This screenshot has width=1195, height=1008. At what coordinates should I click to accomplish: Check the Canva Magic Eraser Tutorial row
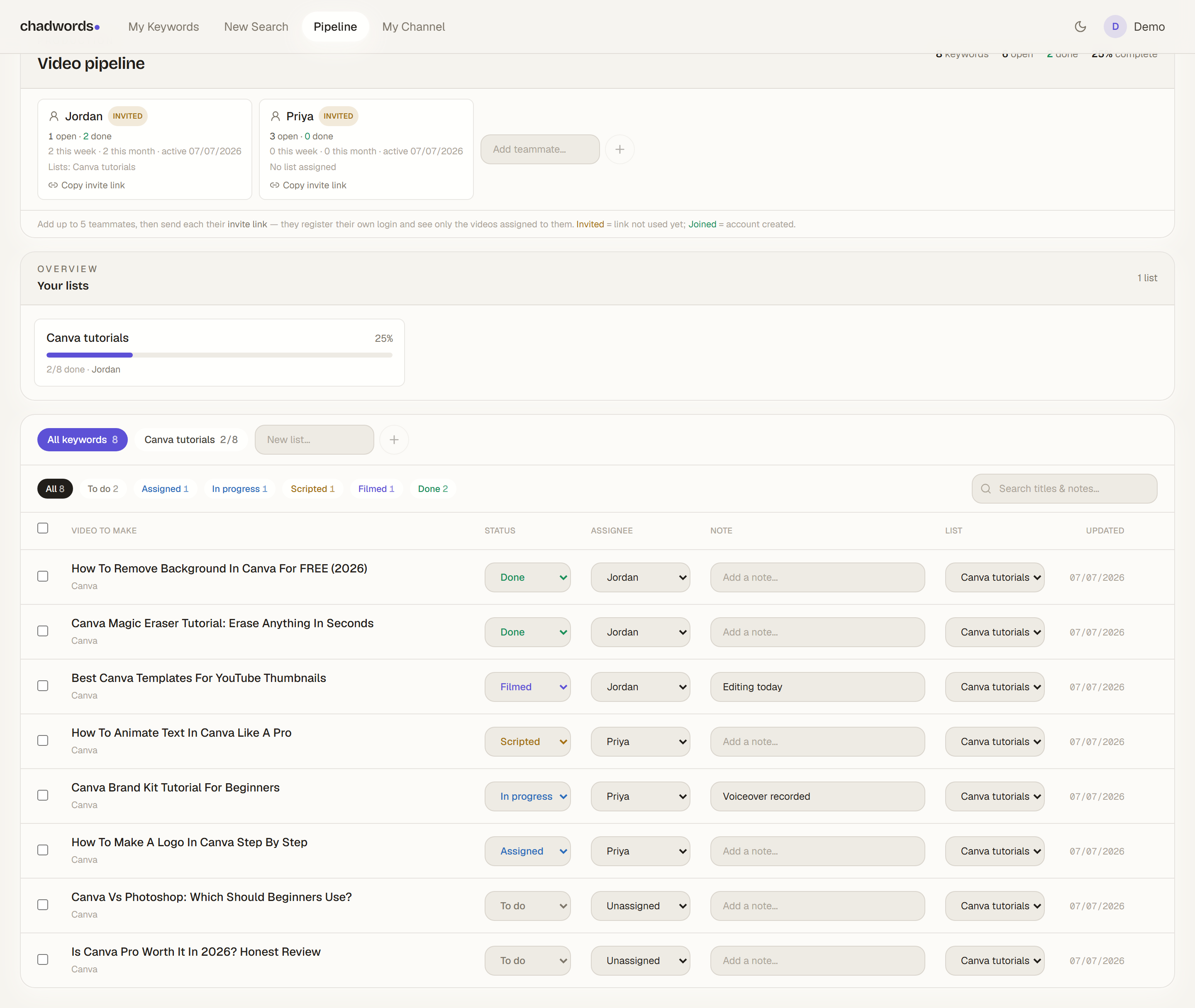coord(43,631)
